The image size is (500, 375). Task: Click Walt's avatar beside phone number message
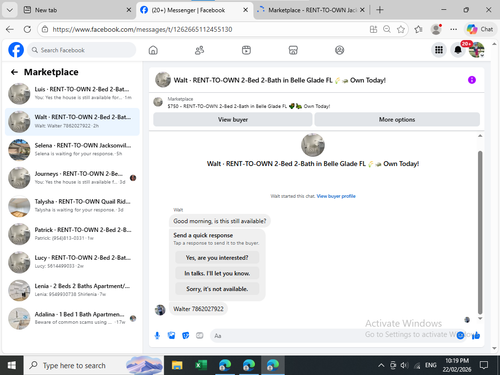160,310
